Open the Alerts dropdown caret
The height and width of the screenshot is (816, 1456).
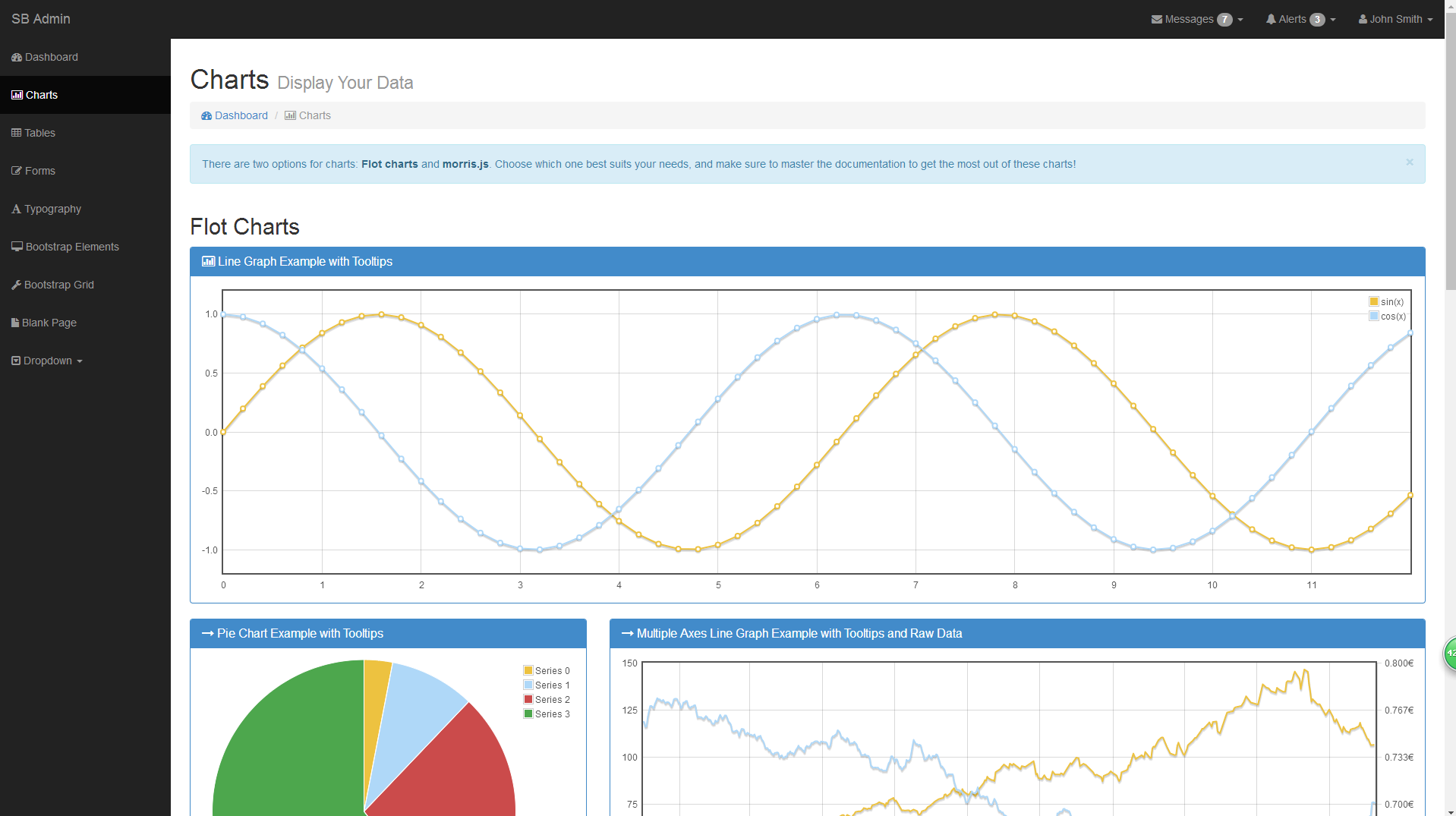tap(1333, 20)
